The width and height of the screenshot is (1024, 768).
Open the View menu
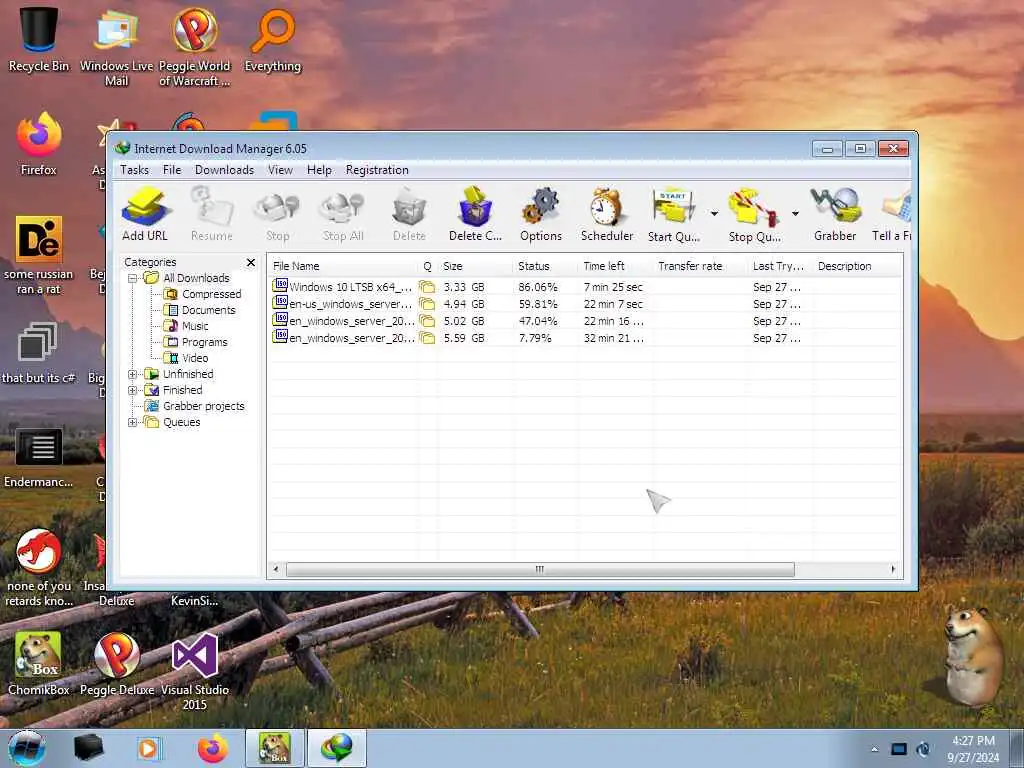click(x=280, y=170)
